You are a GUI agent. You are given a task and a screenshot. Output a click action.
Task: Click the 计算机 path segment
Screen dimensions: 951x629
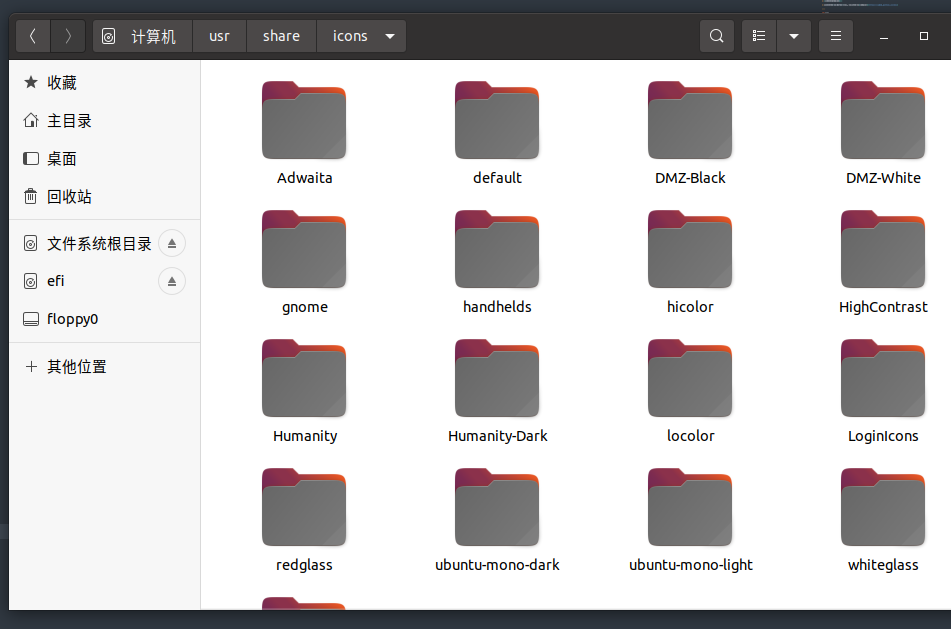pyautogui.click(x=143, y=36)
